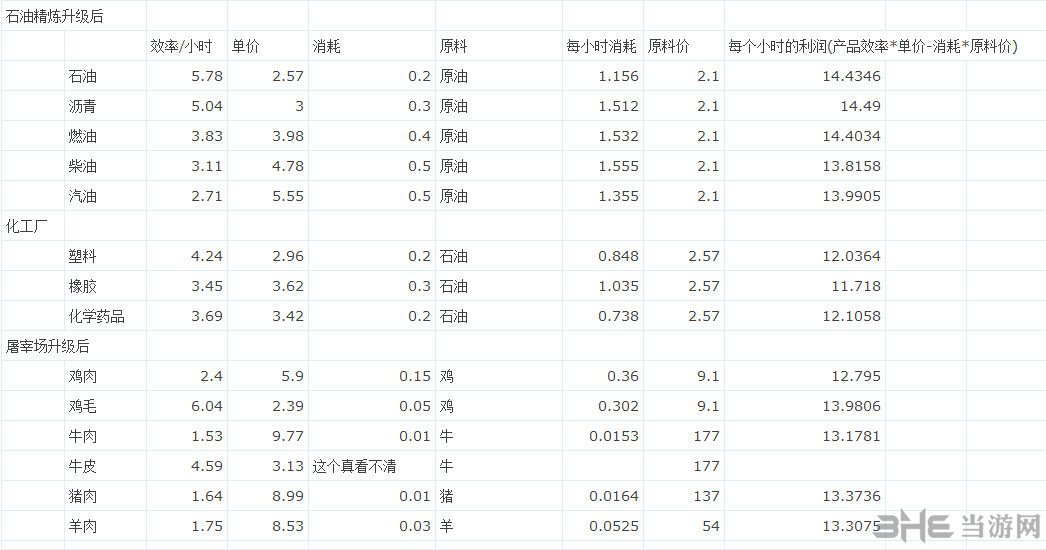This screenshot has width=1046, height=550.
Task: Click the unit price 3.98
Action: 288,136
